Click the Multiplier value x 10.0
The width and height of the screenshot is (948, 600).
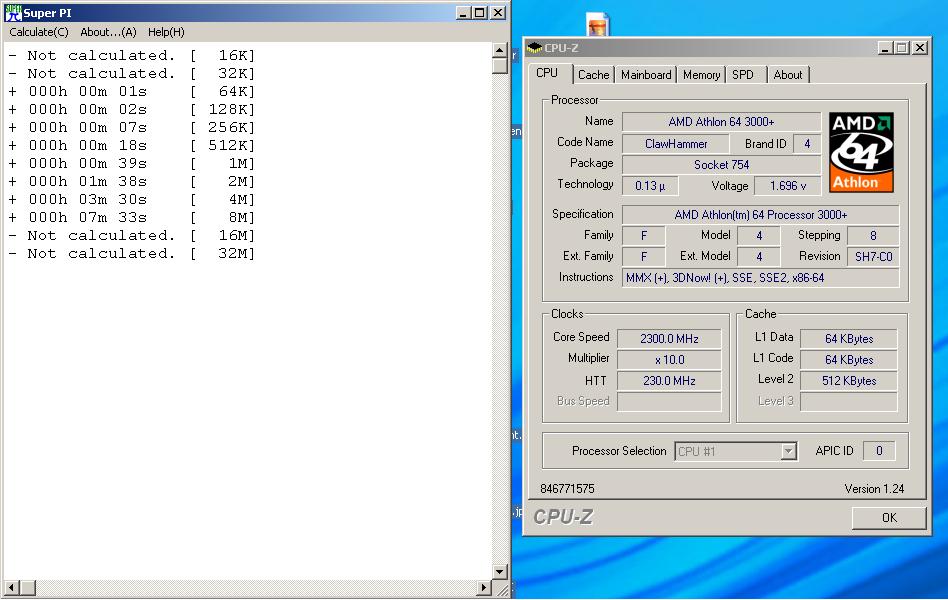[669, 360]
